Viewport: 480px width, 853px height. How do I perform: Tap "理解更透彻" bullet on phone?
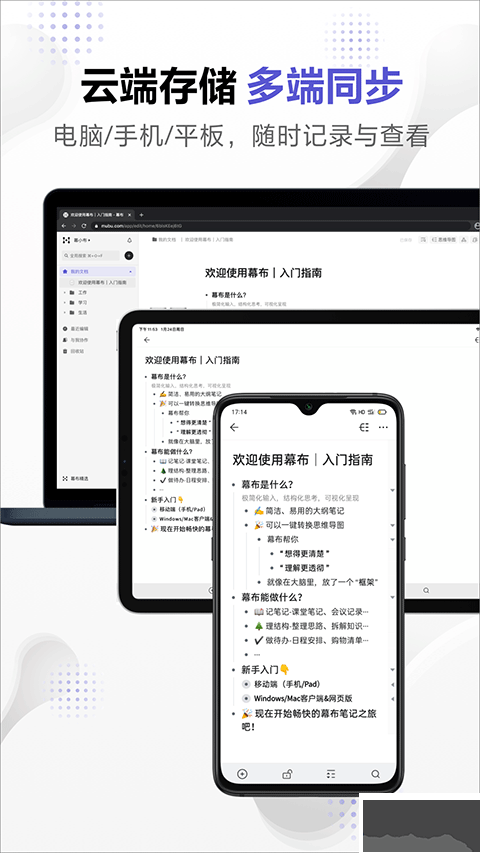[x=305, y=568]
